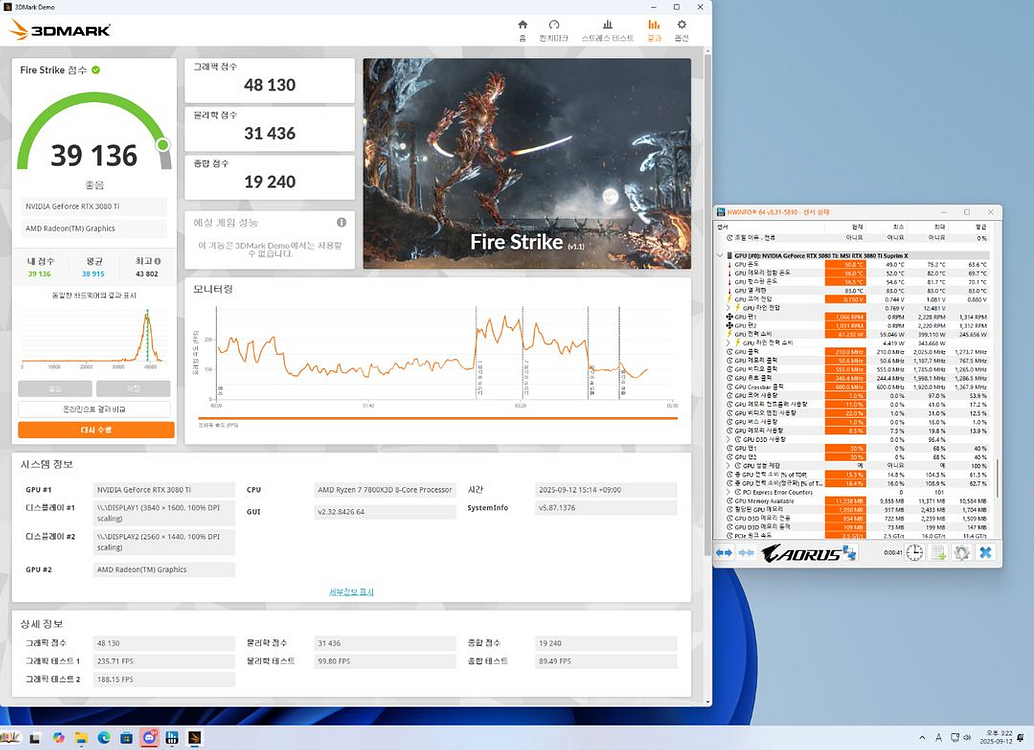Click the HWiNFO network monitors icon
Viewport: 1034px width, 750px height.
(849, 553)
